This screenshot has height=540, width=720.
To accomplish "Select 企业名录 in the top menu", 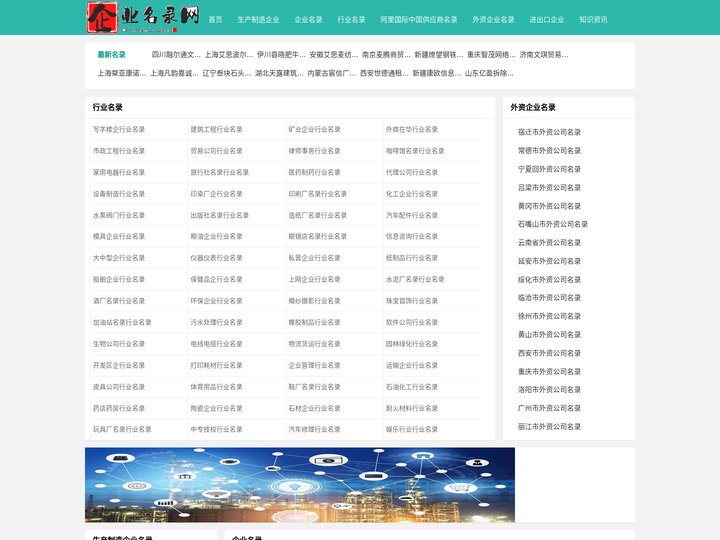I will [308, 20].
